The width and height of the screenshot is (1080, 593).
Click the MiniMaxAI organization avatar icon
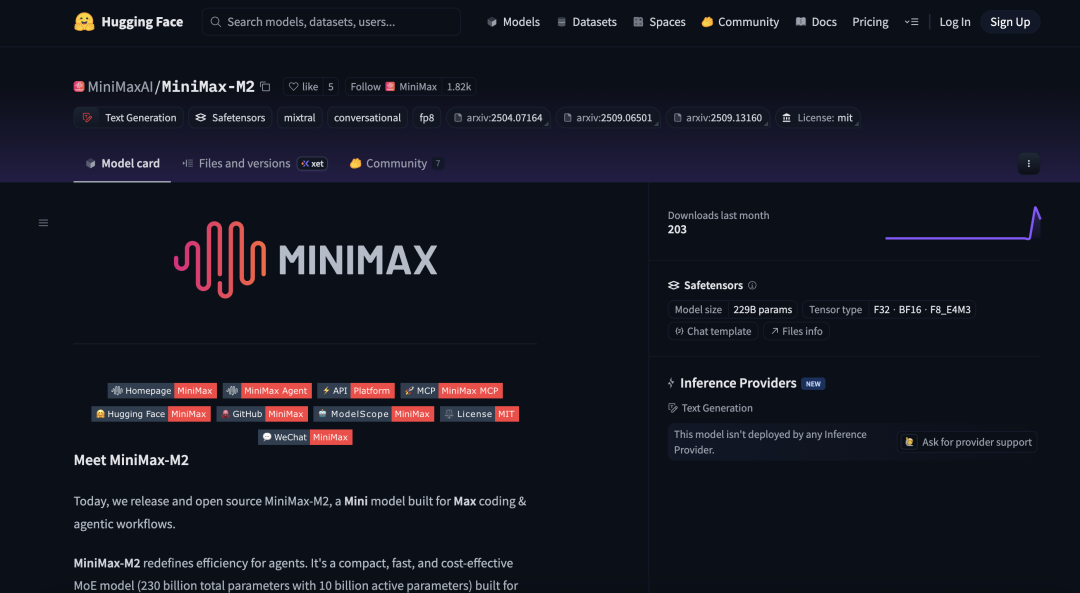pos(79,87)
